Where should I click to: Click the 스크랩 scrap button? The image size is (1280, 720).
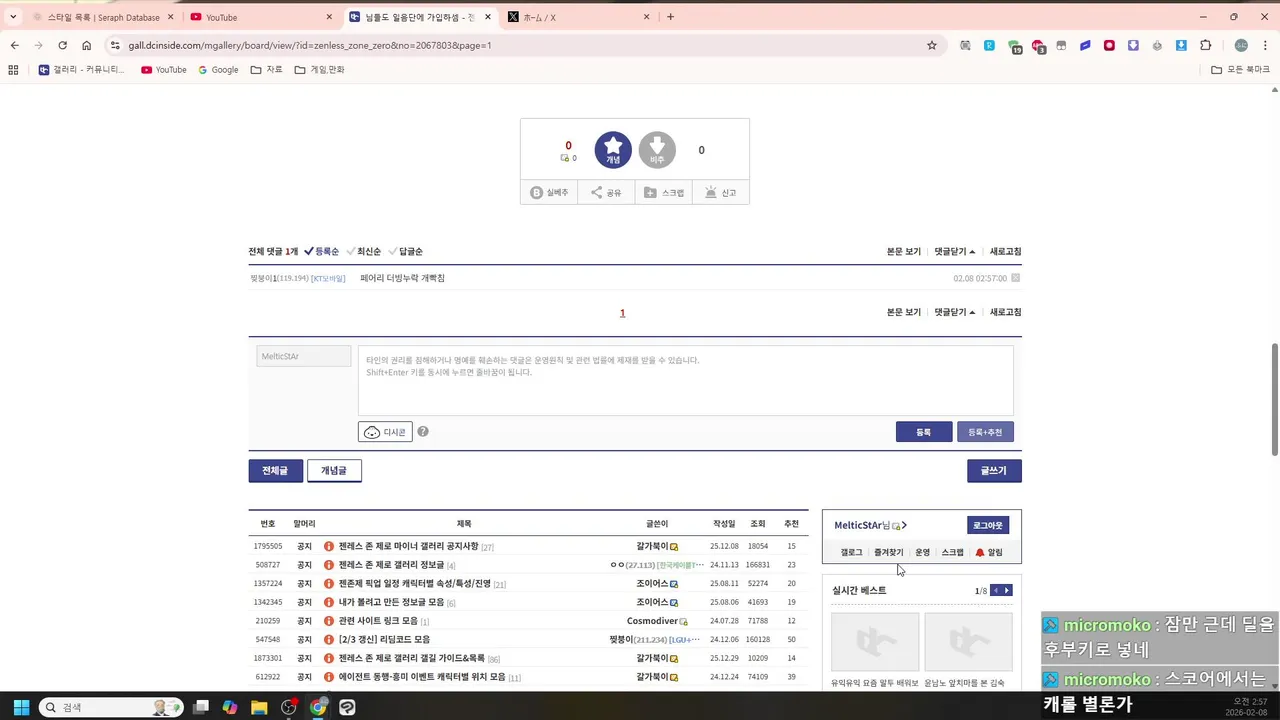664,193
